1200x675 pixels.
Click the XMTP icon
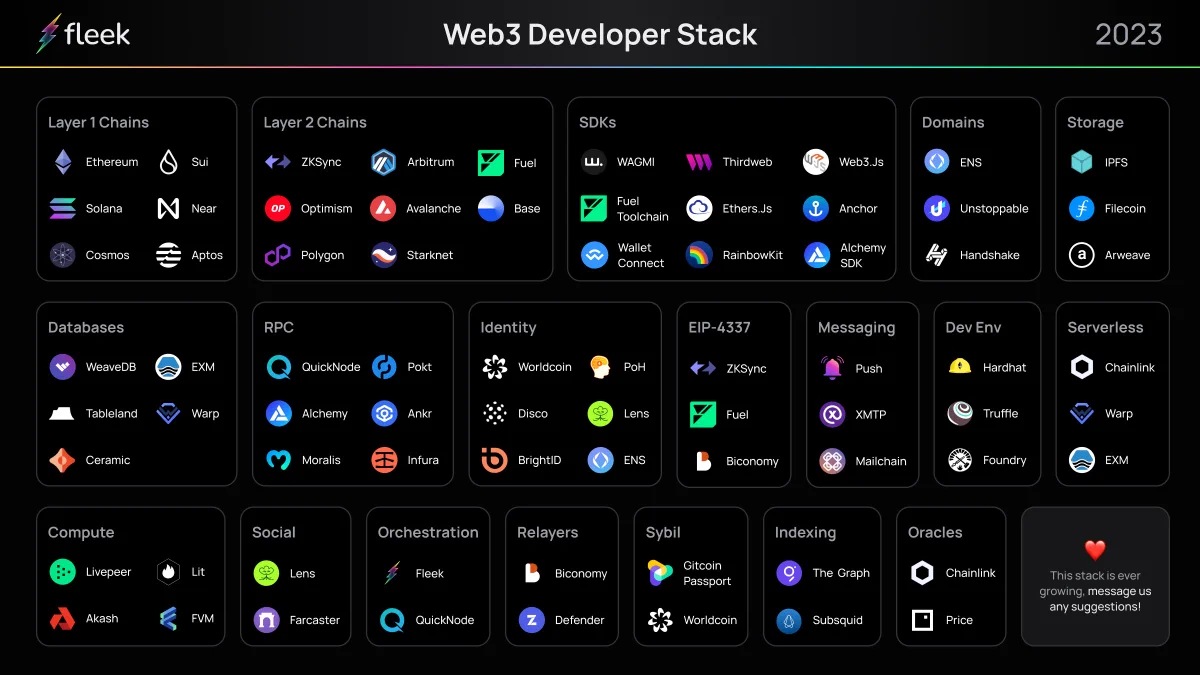(832, 414)
